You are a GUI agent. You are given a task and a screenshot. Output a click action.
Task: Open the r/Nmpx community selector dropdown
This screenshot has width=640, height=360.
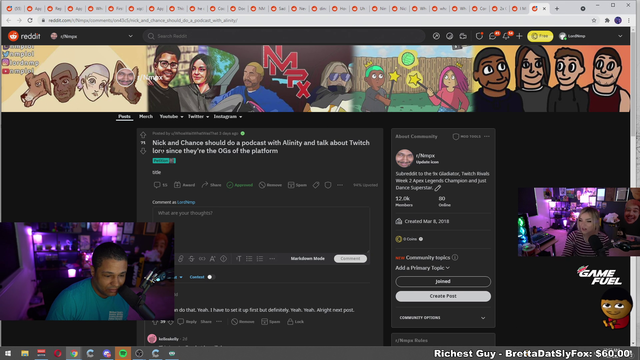tap(91, 36)
